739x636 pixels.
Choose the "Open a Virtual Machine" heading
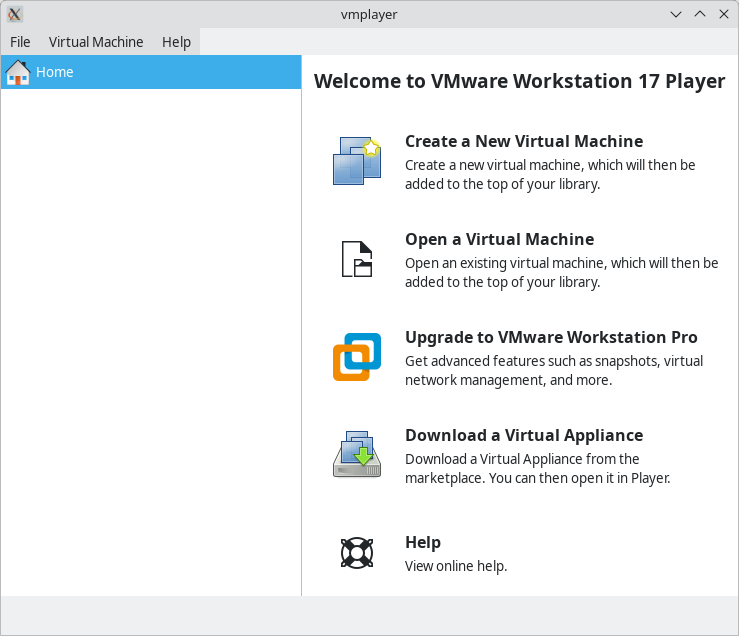(499, 239)
